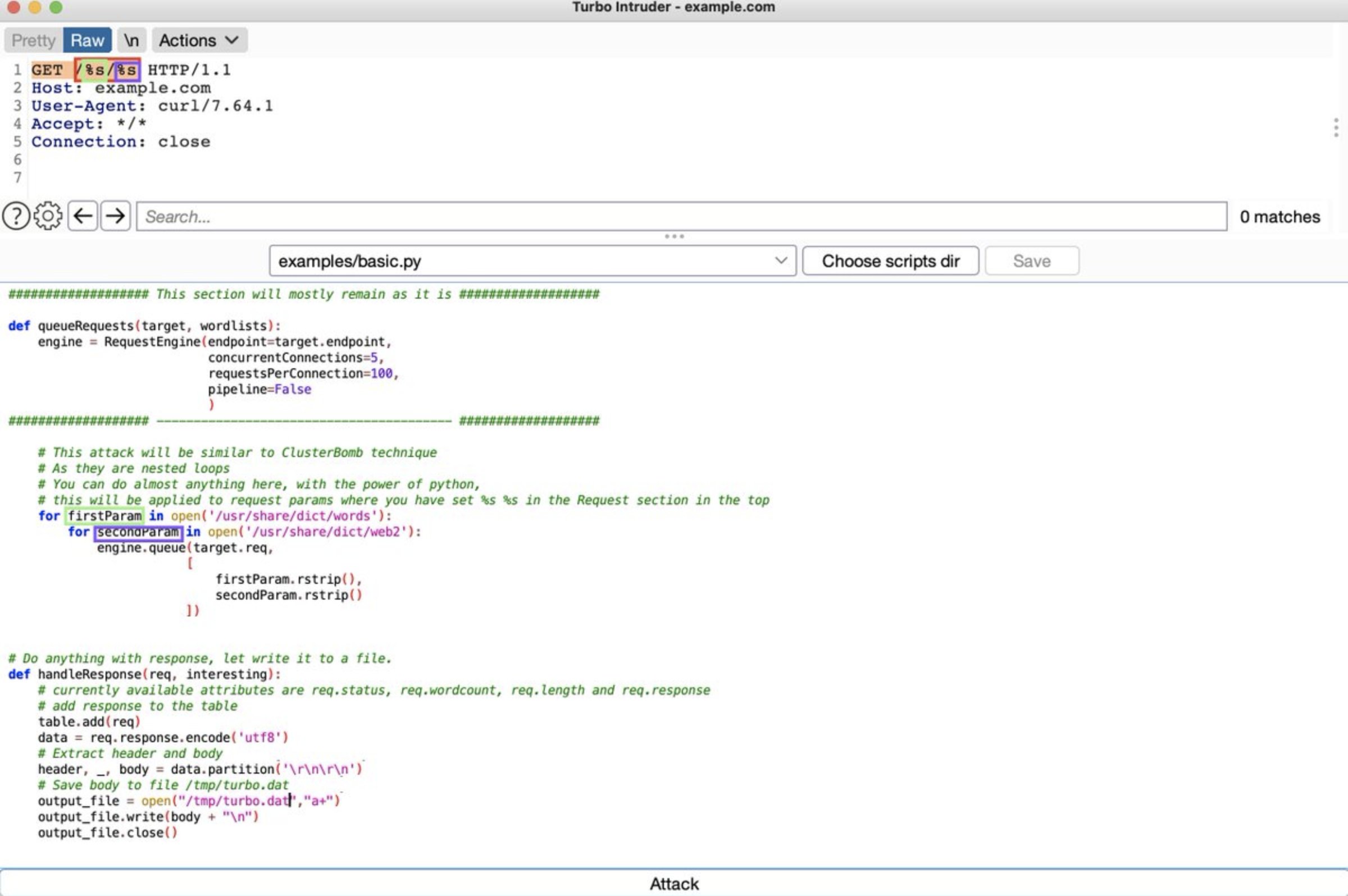The height and width of the screenshot is (896, 1348).
Task: Click 'def queueRequests(target, wordlists):' line
Action: (x=145, y=326)
